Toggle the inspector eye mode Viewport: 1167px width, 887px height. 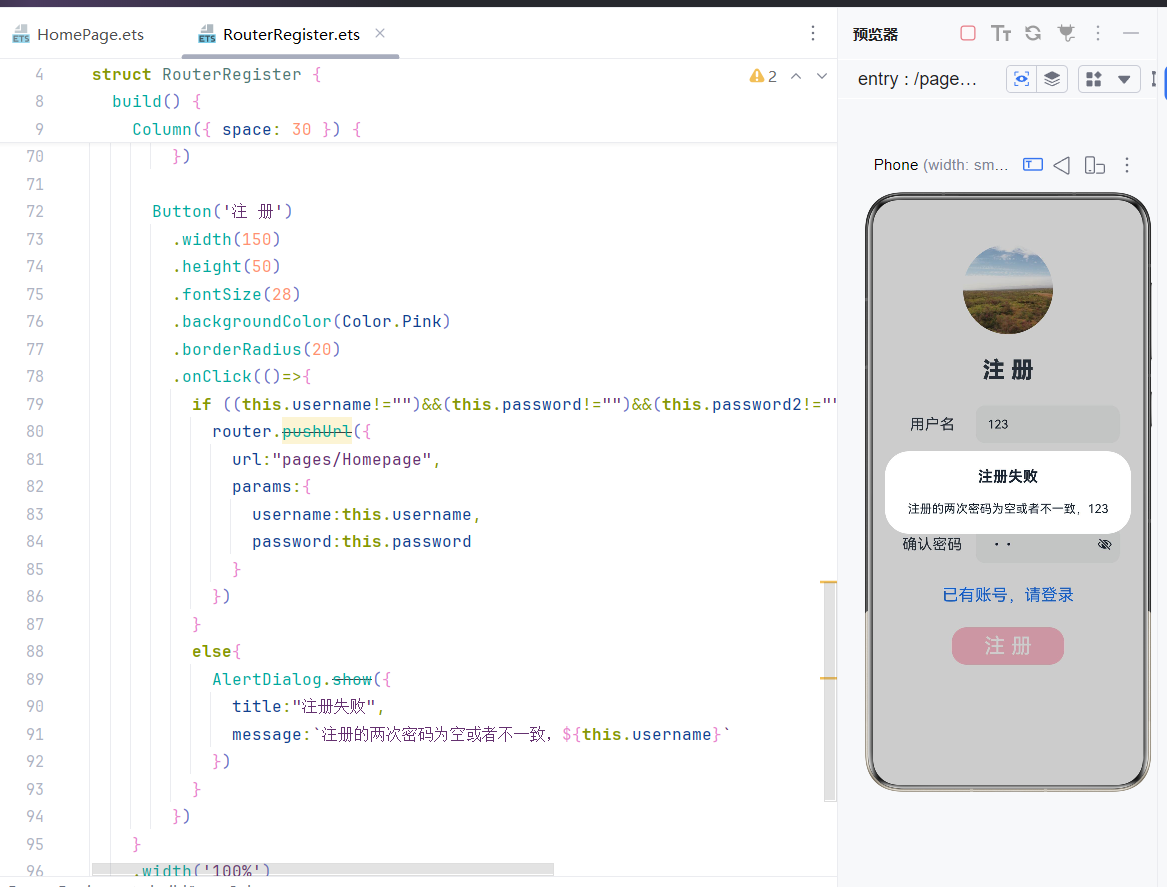tap(1021, 79)
